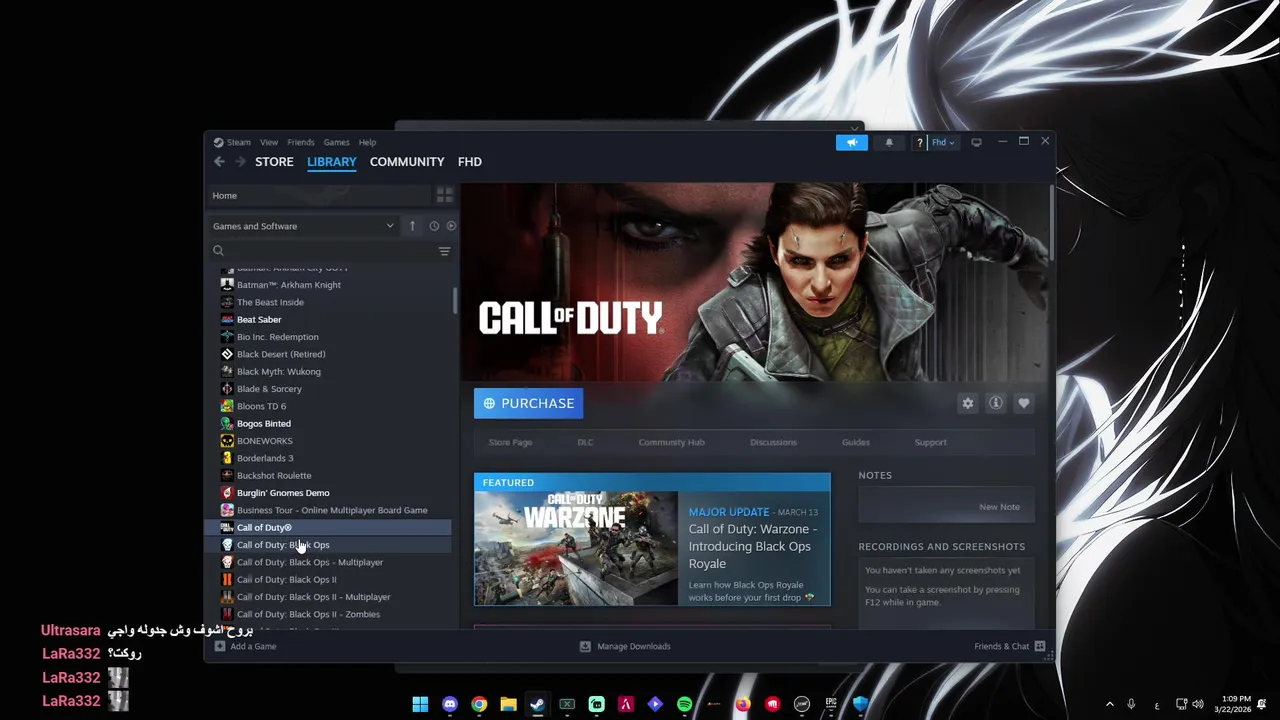Viewport: 1280px width, 720px height.
Task: Expand the Games and Software filter dropdown
Action: [303, 226]
